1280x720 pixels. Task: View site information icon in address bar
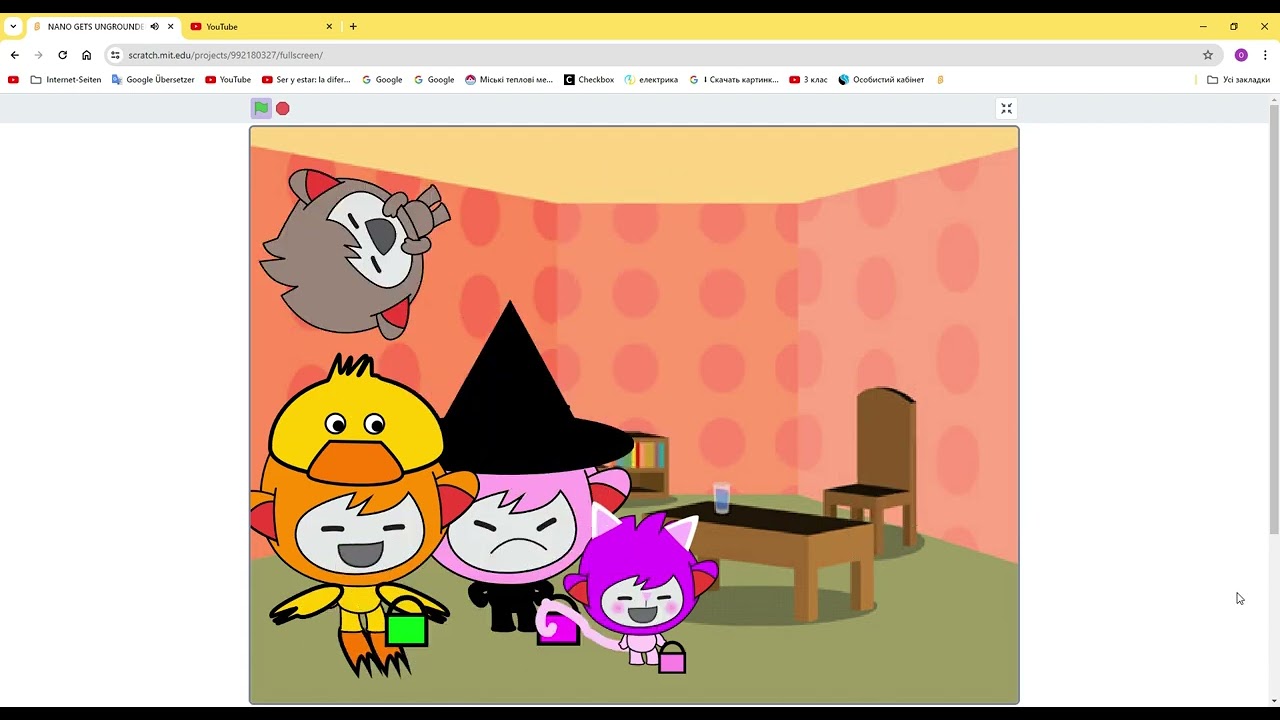115,55
